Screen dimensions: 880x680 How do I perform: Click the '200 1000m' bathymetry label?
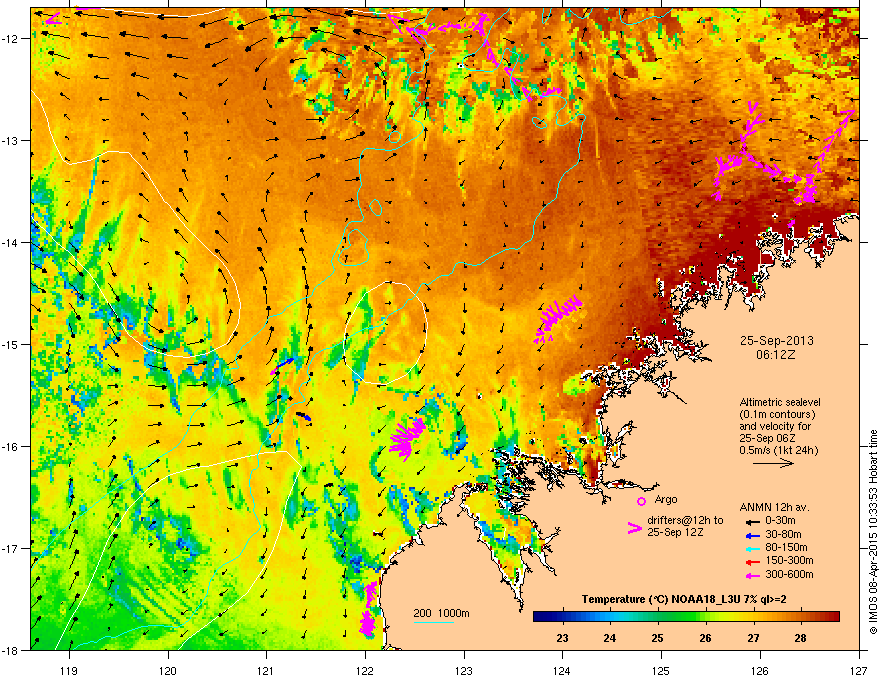[x=442, y=613]
